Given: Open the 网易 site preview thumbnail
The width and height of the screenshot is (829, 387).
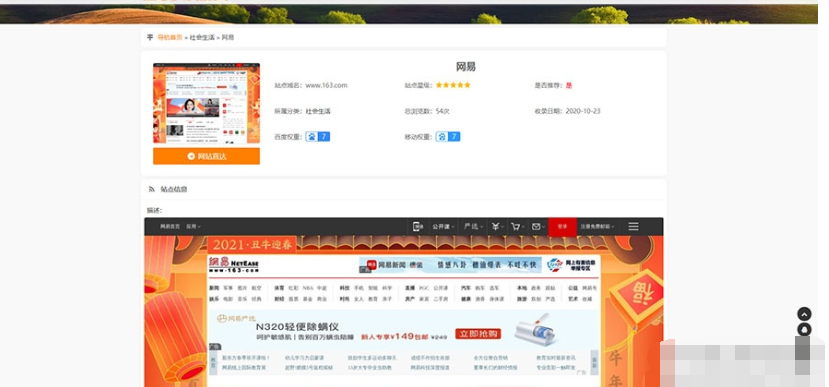Looking at the screenshot, I should pos(206,103).
